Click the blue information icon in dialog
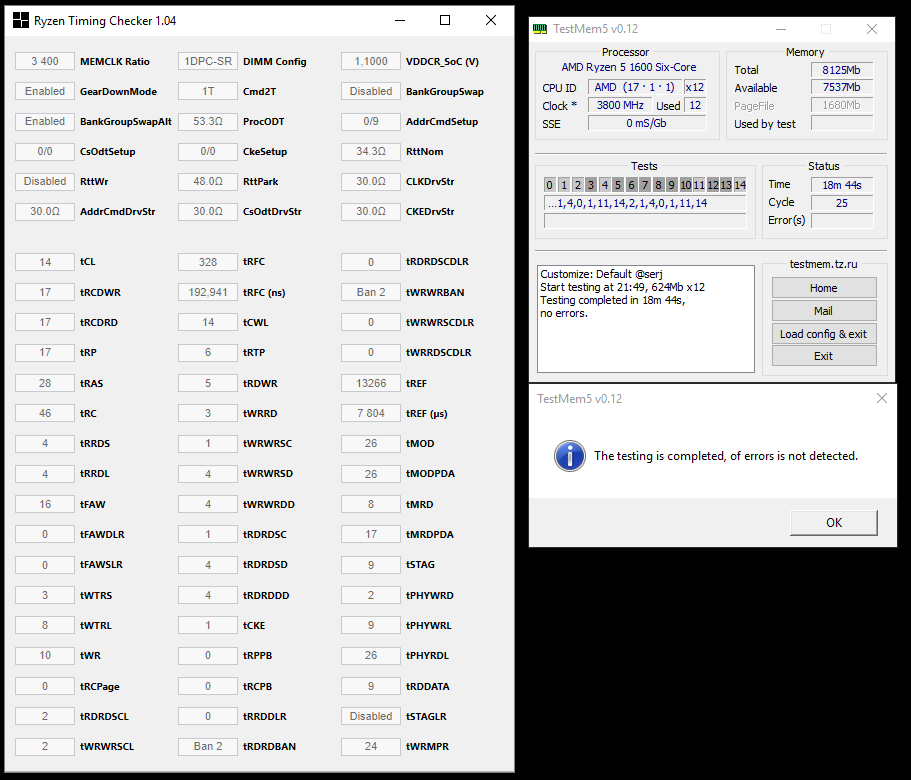The image size is (911, 780). [x=569, y=456]
